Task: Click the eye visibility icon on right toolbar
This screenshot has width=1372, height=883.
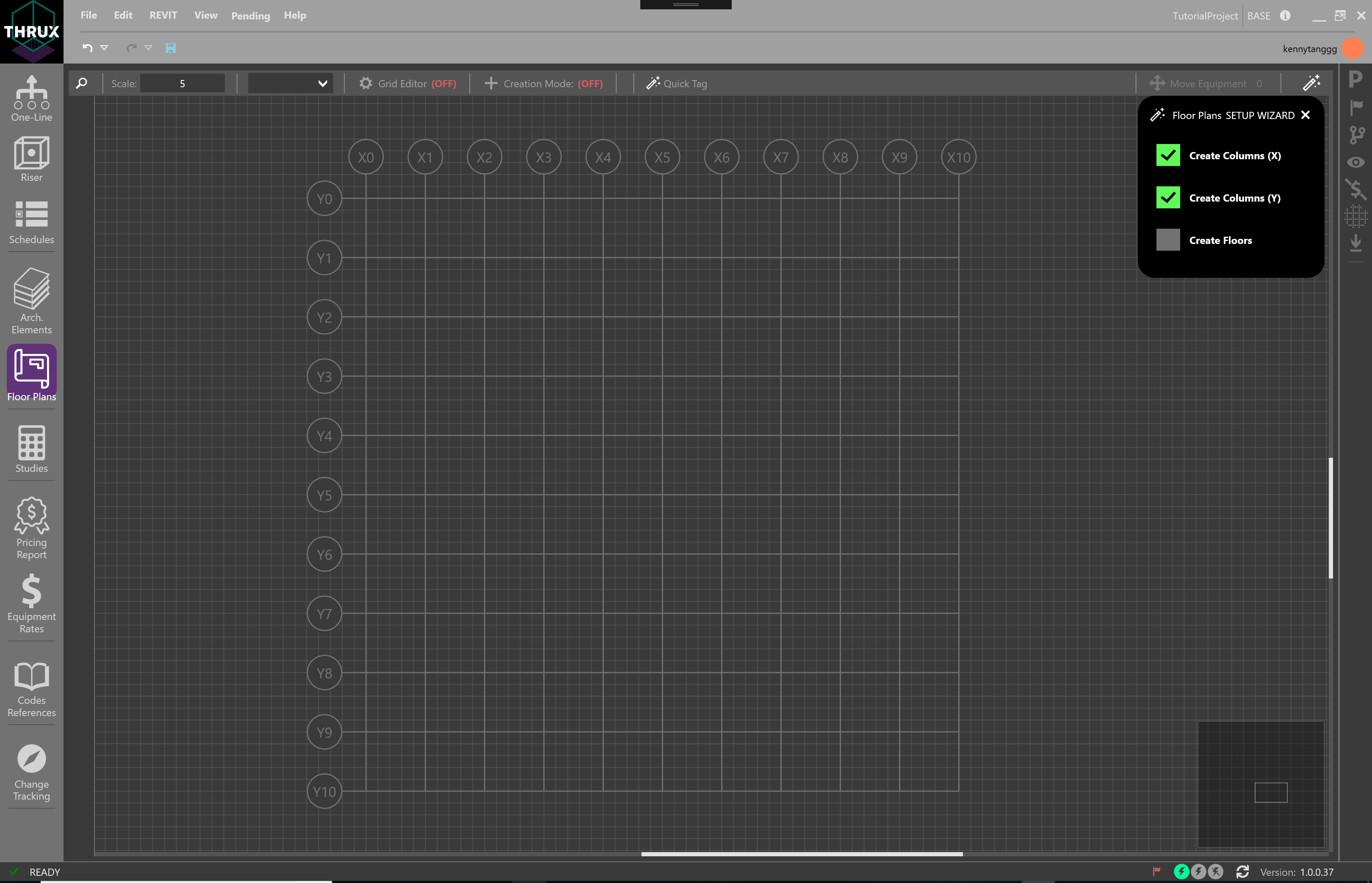Action: (x=1356, y=162)
